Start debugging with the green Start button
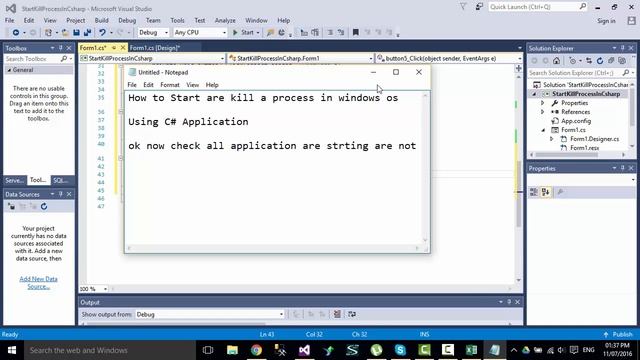Viewport: 640px width, 360px height. [243, 32]
